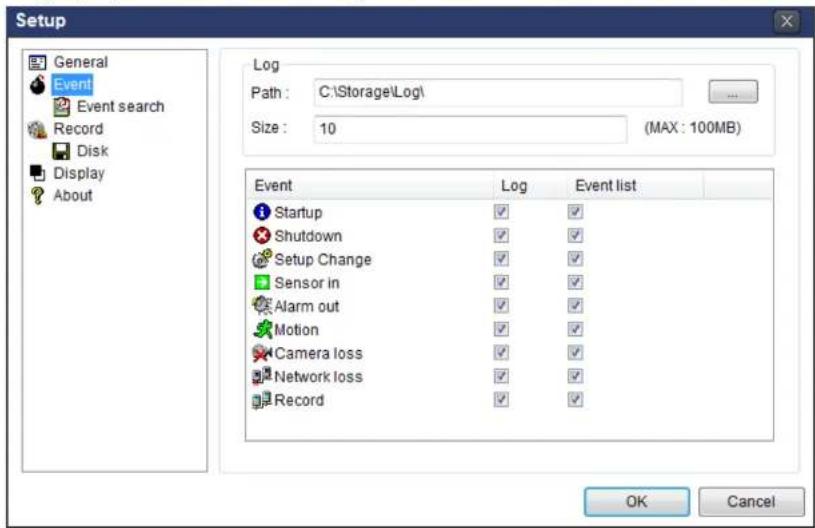This screenshot has width=815, height=528.
Task: Click the green running-man Motion icon
Action: pos(262,329)
